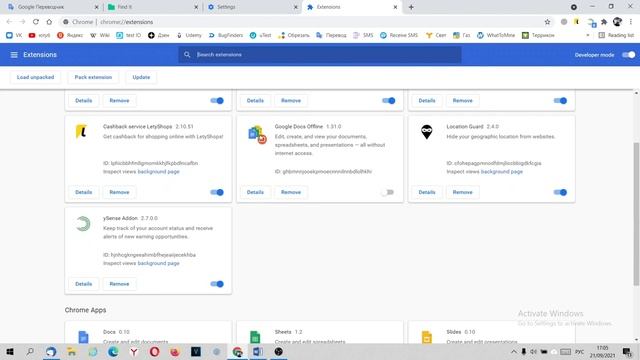Enable Google Docs Offline extension
The height and width of the screenshot is (360, 640).
point(388,192)
